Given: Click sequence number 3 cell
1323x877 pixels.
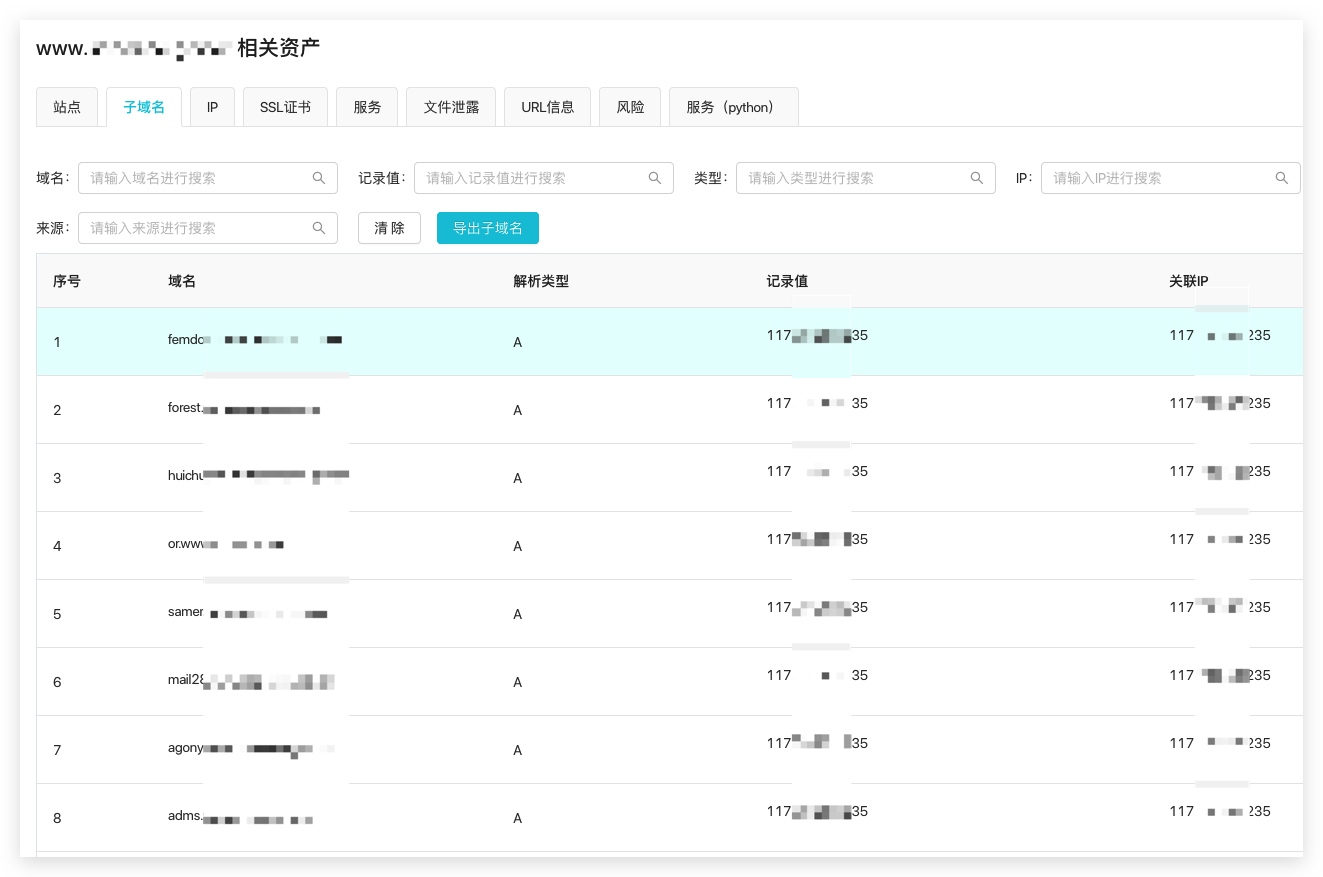Looking at the screenshot, I should (57, 478).
